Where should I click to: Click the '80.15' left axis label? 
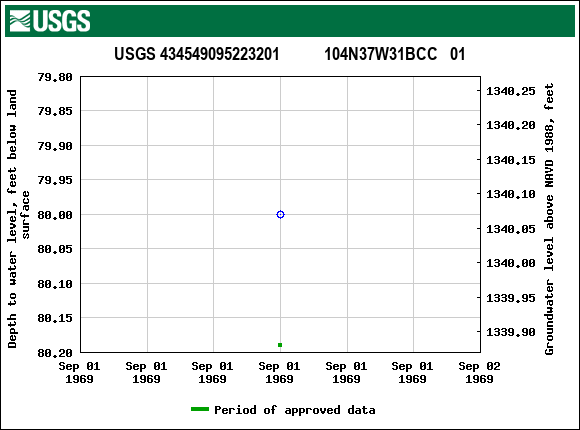coord(55,318)
